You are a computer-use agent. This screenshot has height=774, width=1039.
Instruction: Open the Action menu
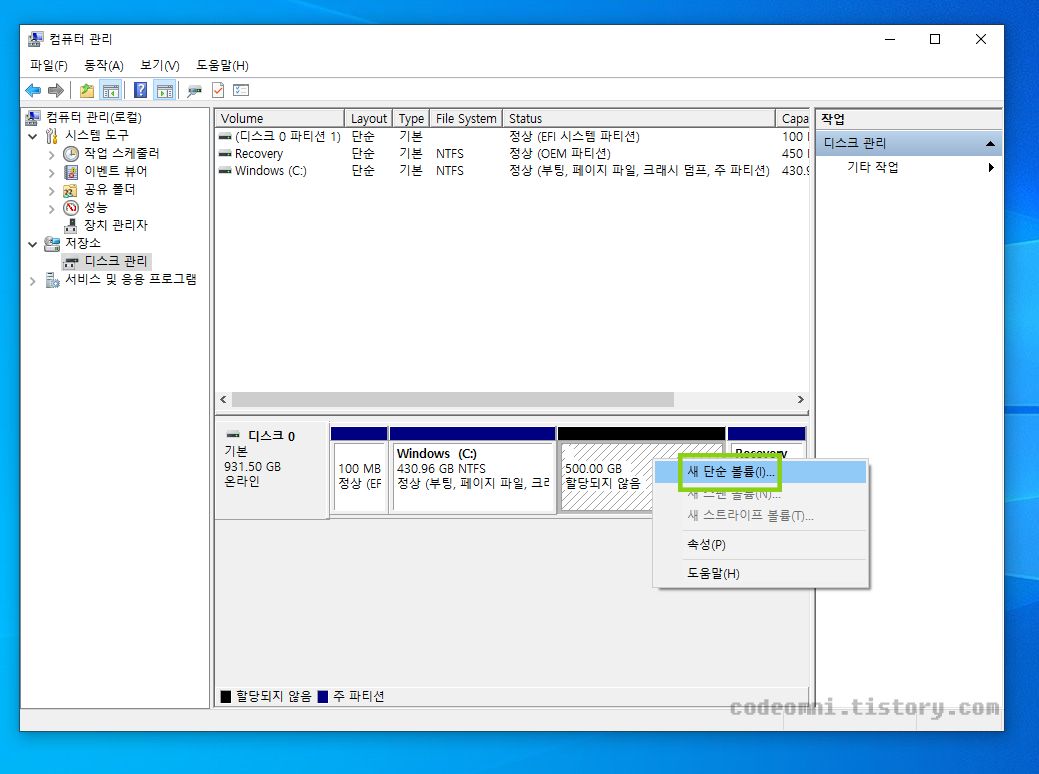[x=103, y=66]
